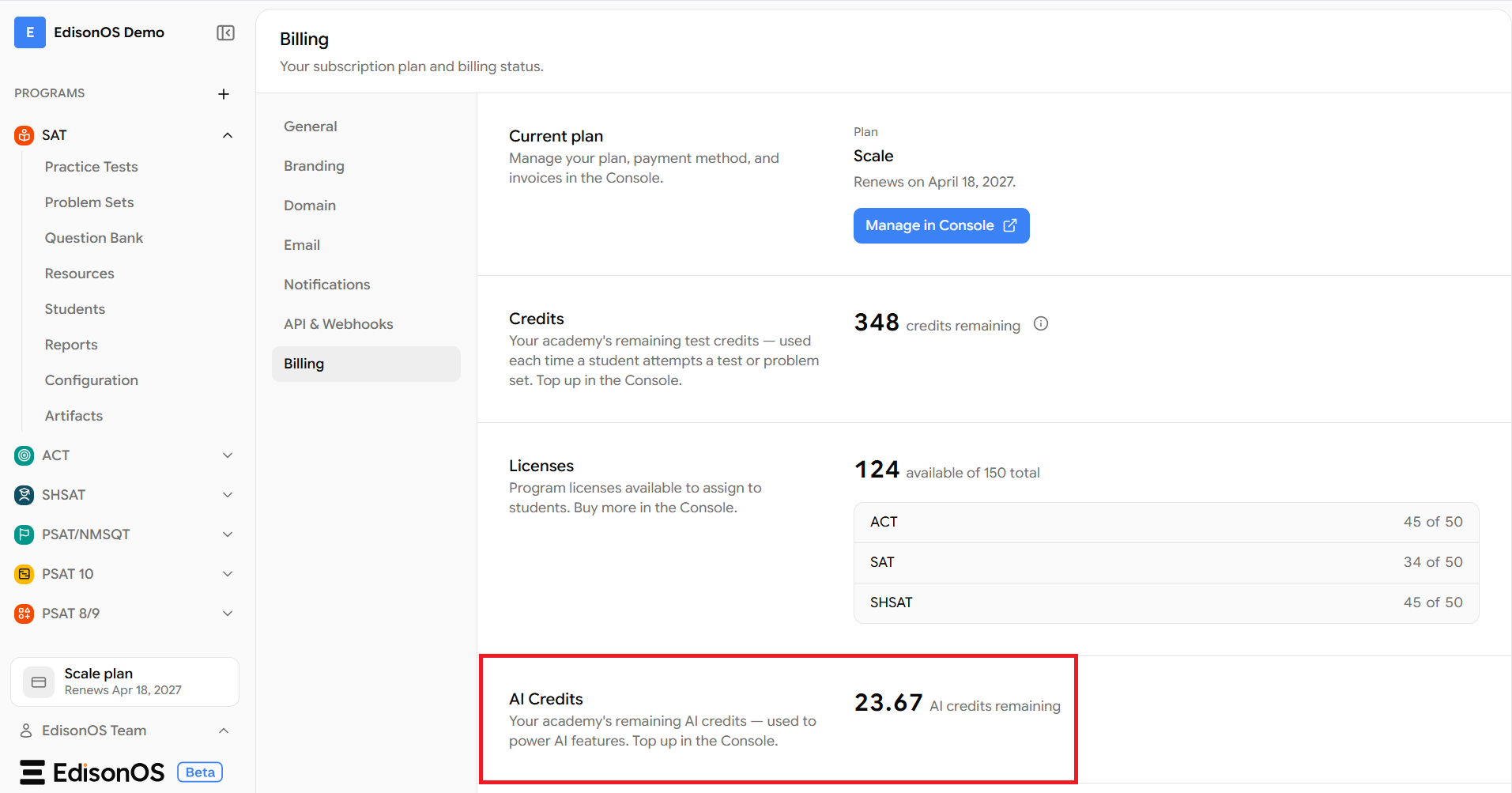This screenshot has width=1512, height=793.
Task: Click the 23.67 AI credits value
Action: pos(888,702)
